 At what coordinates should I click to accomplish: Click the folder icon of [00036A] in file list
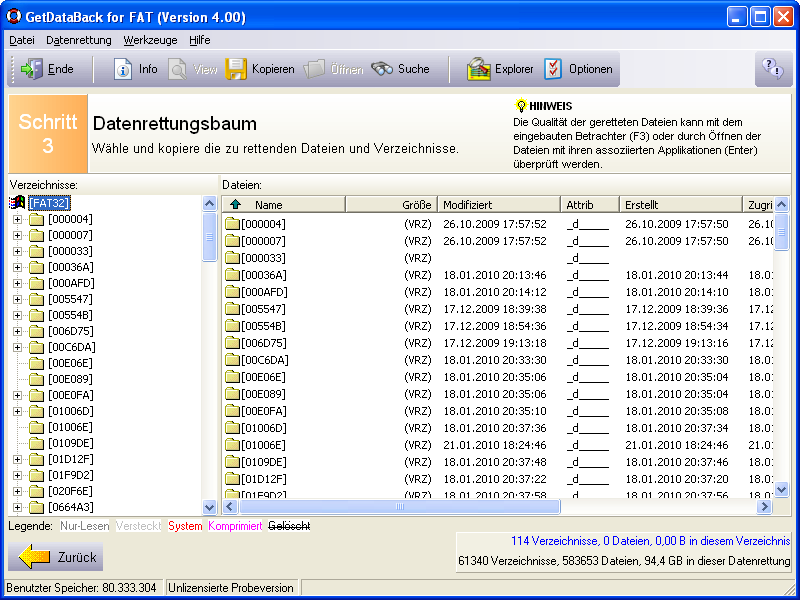[233, 275]
